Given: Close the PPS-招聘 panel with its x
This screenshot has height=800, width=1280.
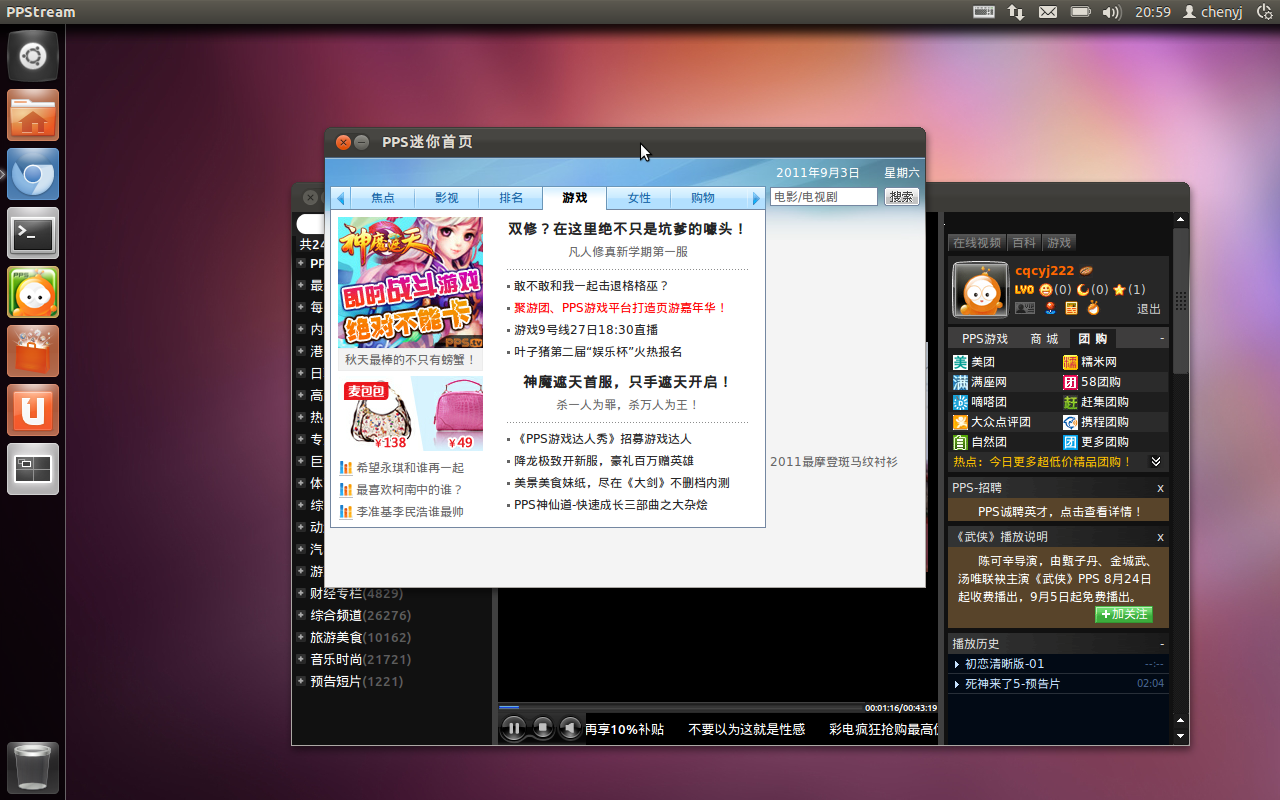Looking at the screenshot, I should pos(1161,488).
